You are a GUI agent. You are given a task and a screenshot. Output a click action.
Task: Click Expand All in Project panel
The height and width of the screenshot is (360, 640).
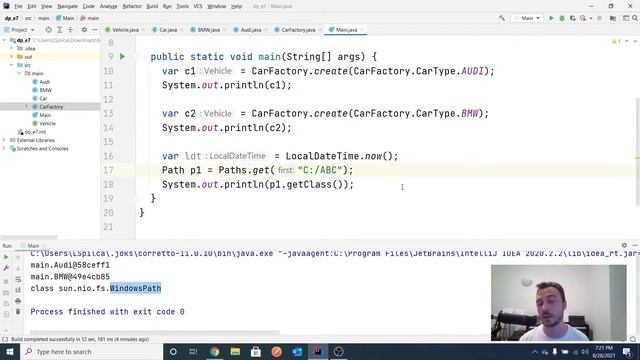[x=60, y=30]
